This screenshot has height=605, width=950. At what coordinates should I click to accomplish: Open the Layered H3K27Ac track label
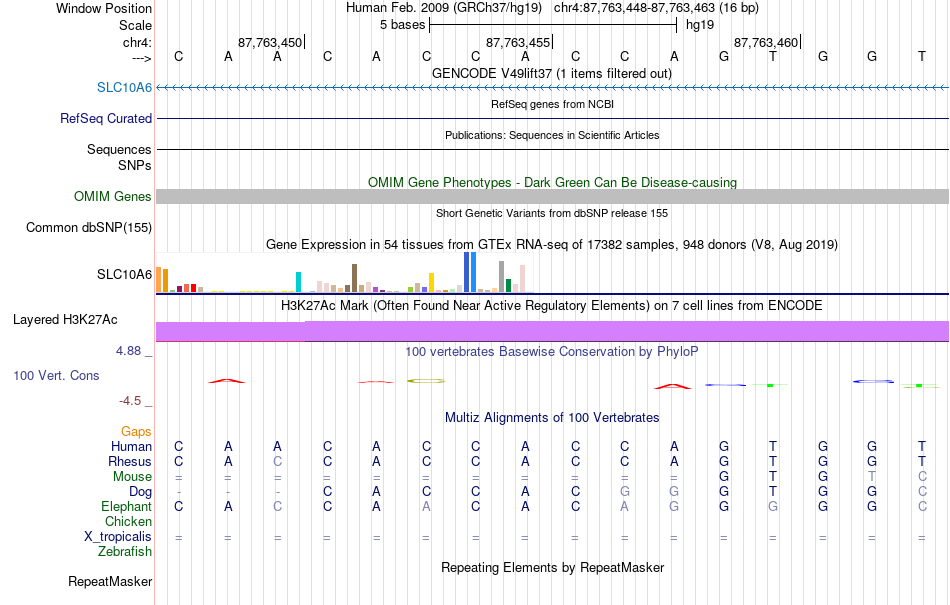tap(65, 319)
